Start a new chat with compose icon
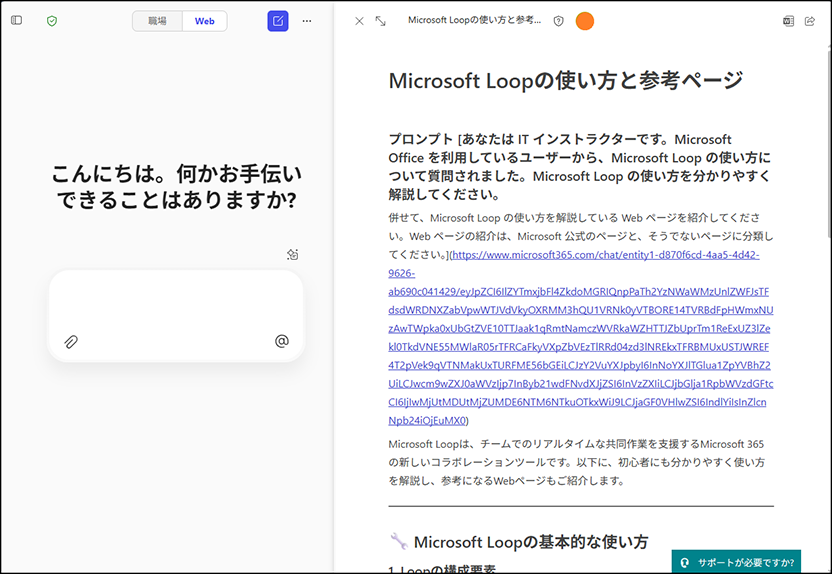This screenshot has height=574, width=832. 278,21
